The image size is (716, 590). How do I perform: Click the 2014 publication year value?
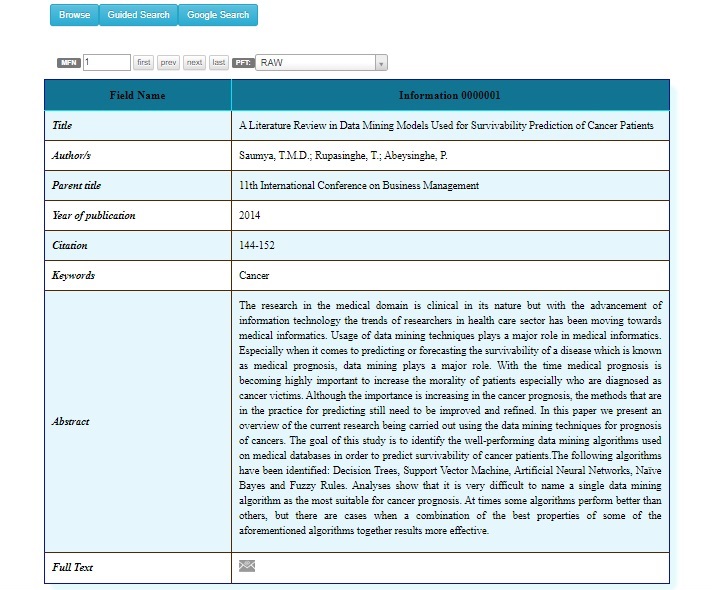(x=251, y=215)
